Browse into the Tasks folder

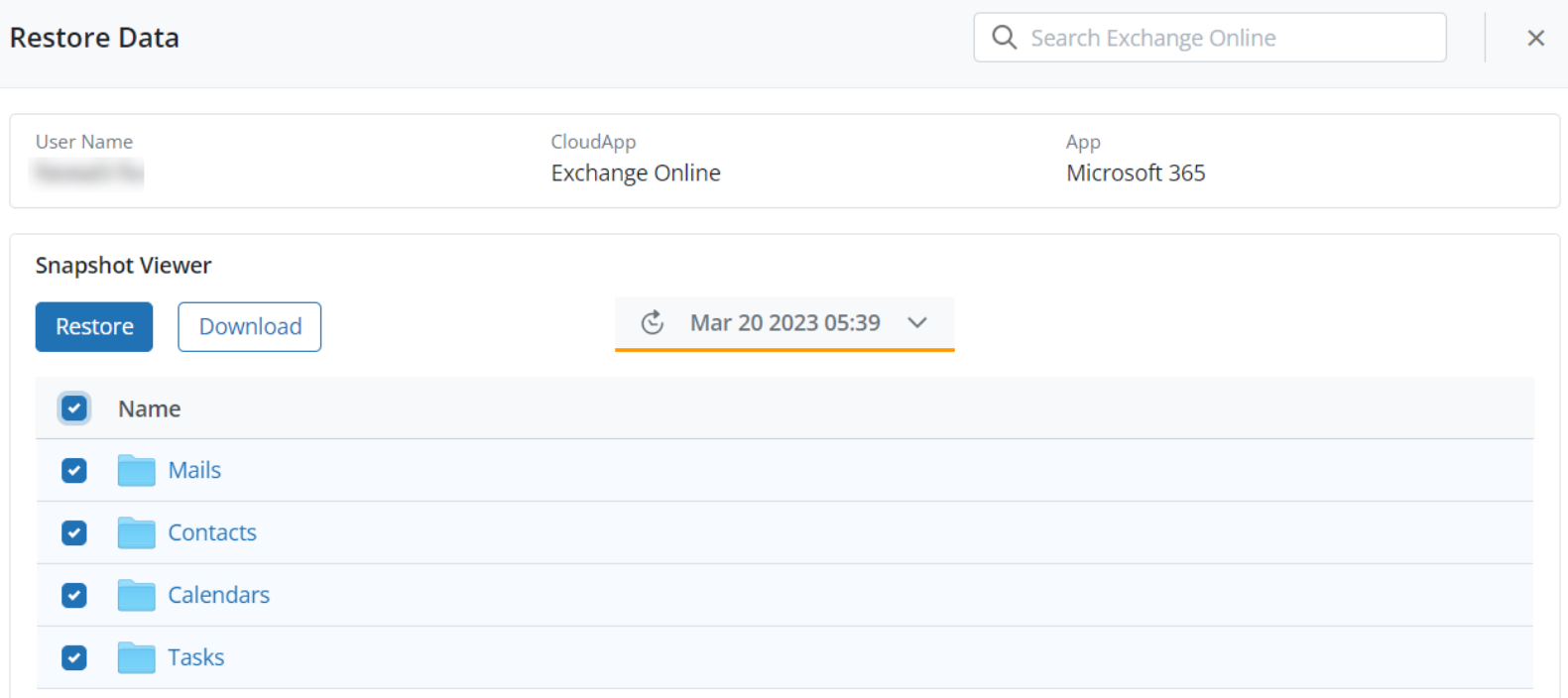195,657
